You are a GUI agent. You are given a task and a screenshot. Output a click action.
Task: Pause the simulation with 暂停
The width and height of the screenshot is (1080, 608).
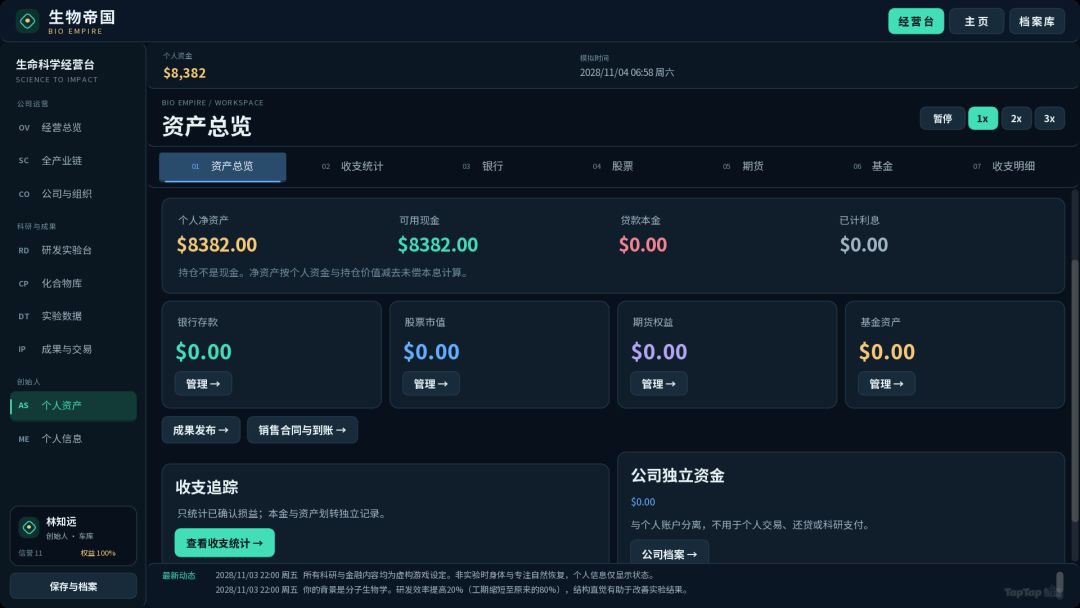tap(942, 118)
